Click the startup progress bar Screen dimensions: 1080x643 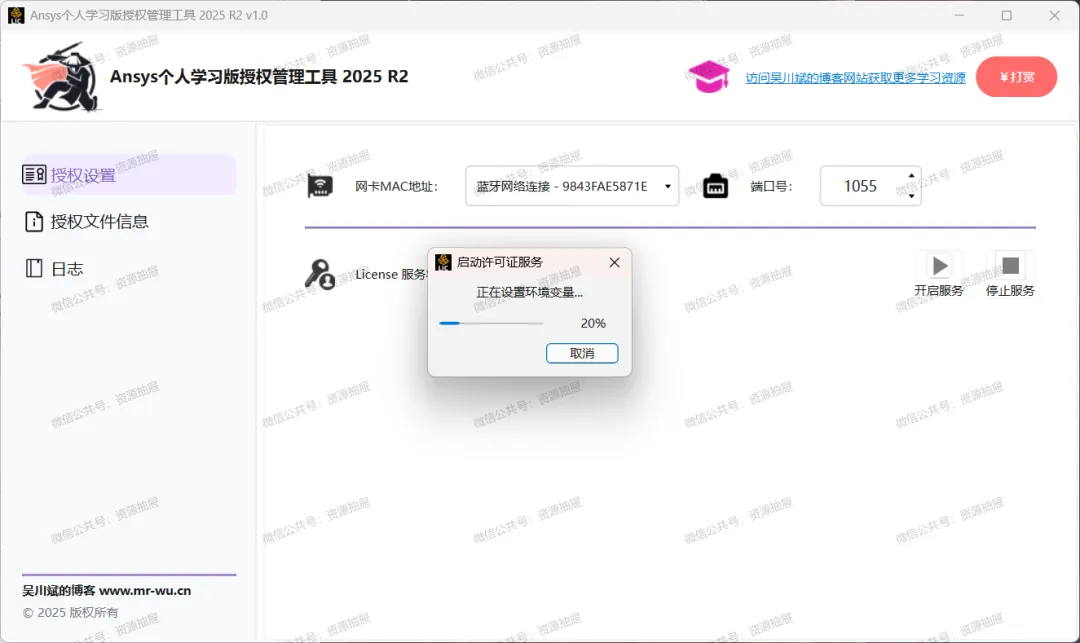[490, 323]
